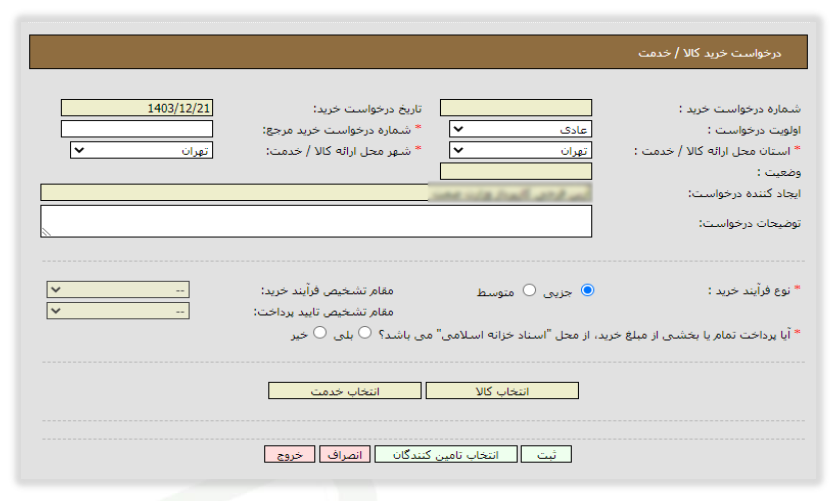Expand the مقام تشخیص فرآیند خرید dropdown
This screenshot has width=838, height=501.
[118, 290]
